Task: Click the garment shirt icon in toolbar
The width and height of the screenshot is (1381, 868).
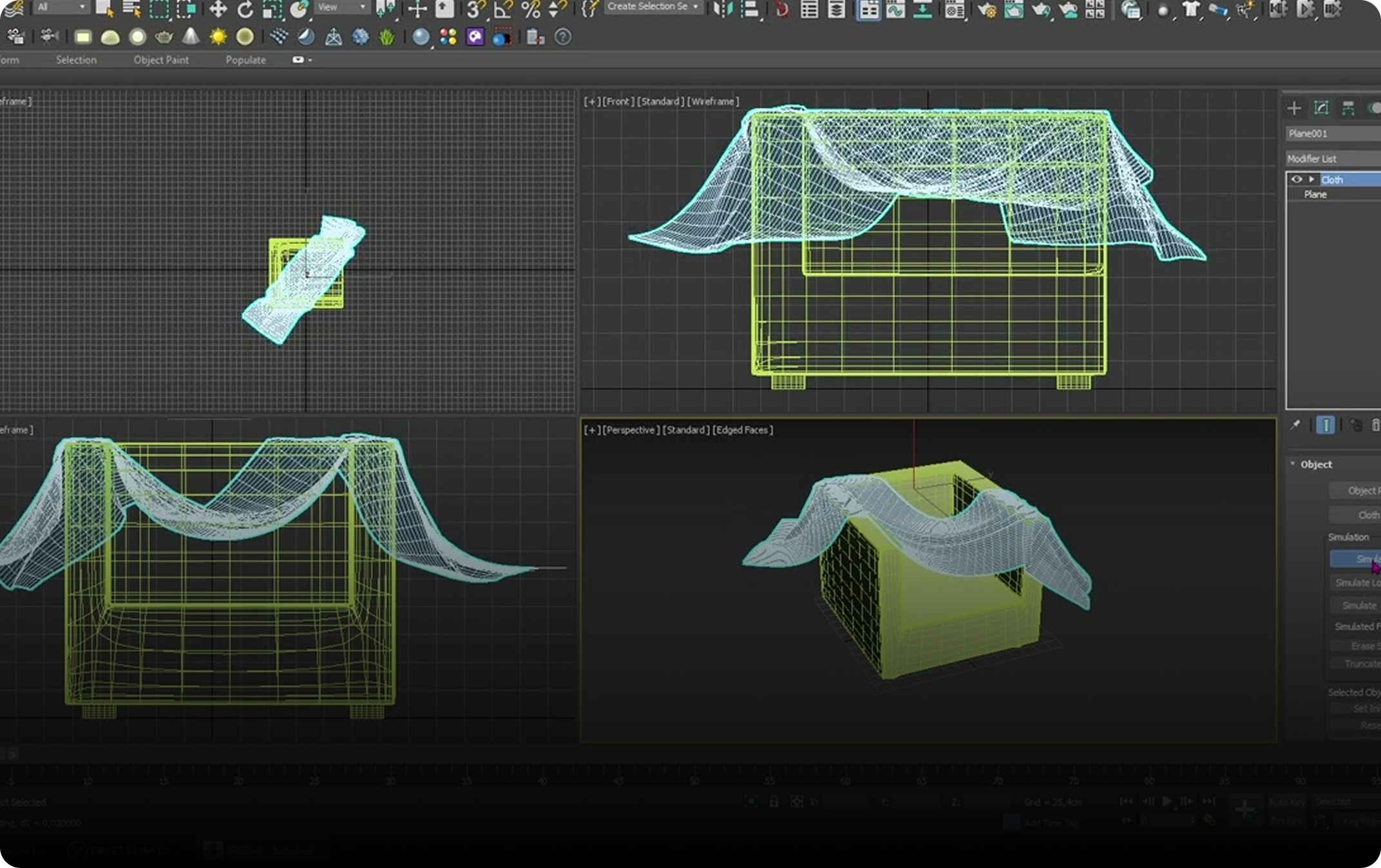Action: 1191,9
